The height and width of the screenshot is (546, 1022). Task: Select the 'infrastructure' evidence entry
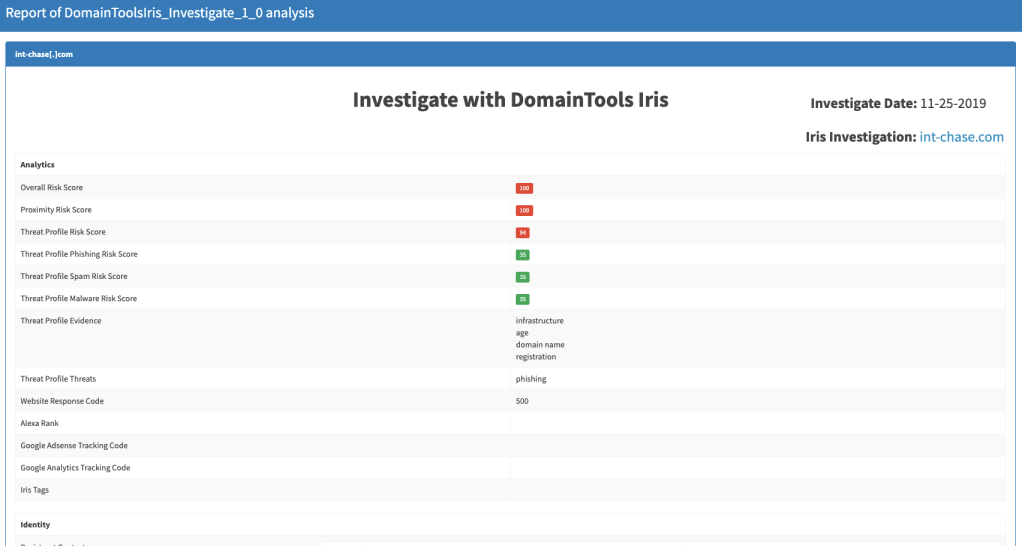[539, 321]
